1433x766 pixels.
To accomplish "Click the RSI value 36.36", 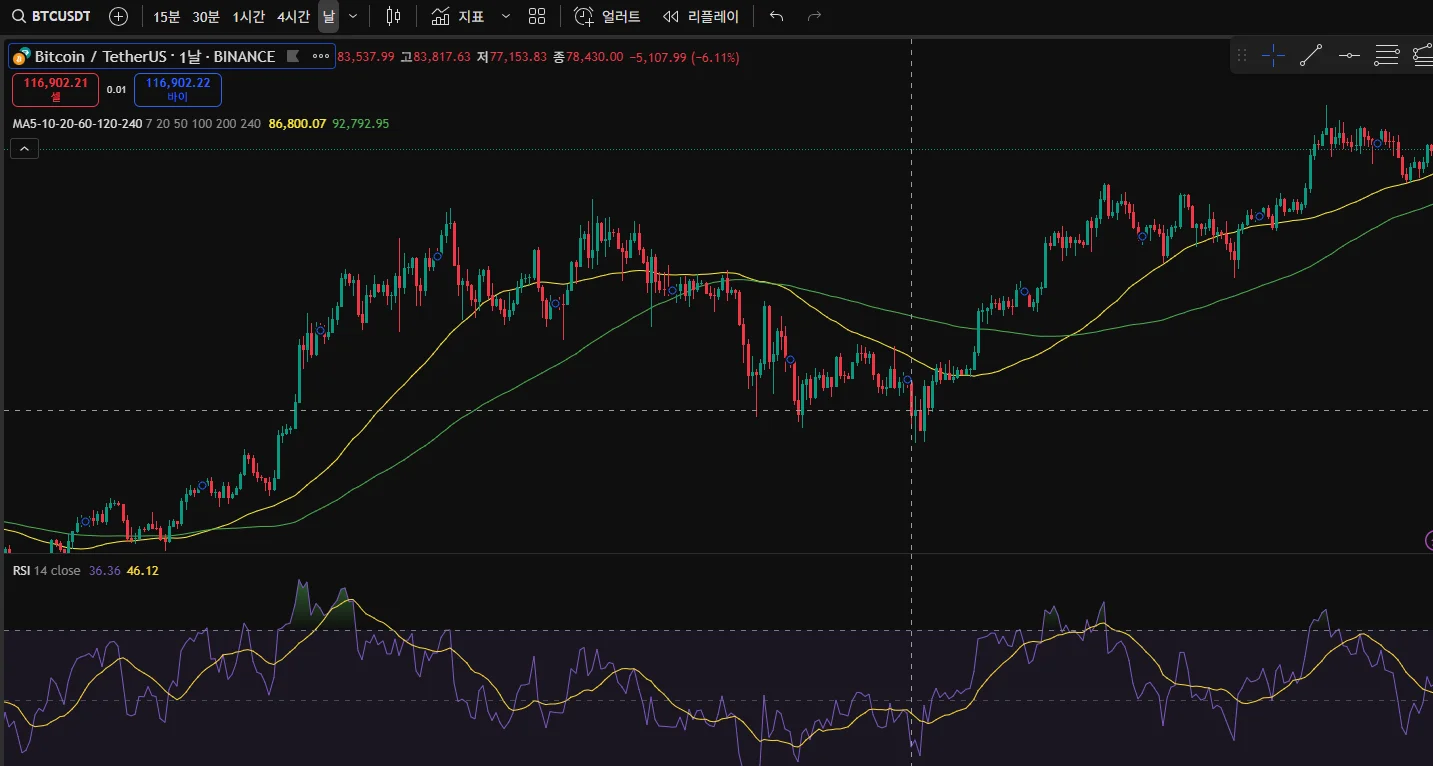I will click(x=104, y=571).
